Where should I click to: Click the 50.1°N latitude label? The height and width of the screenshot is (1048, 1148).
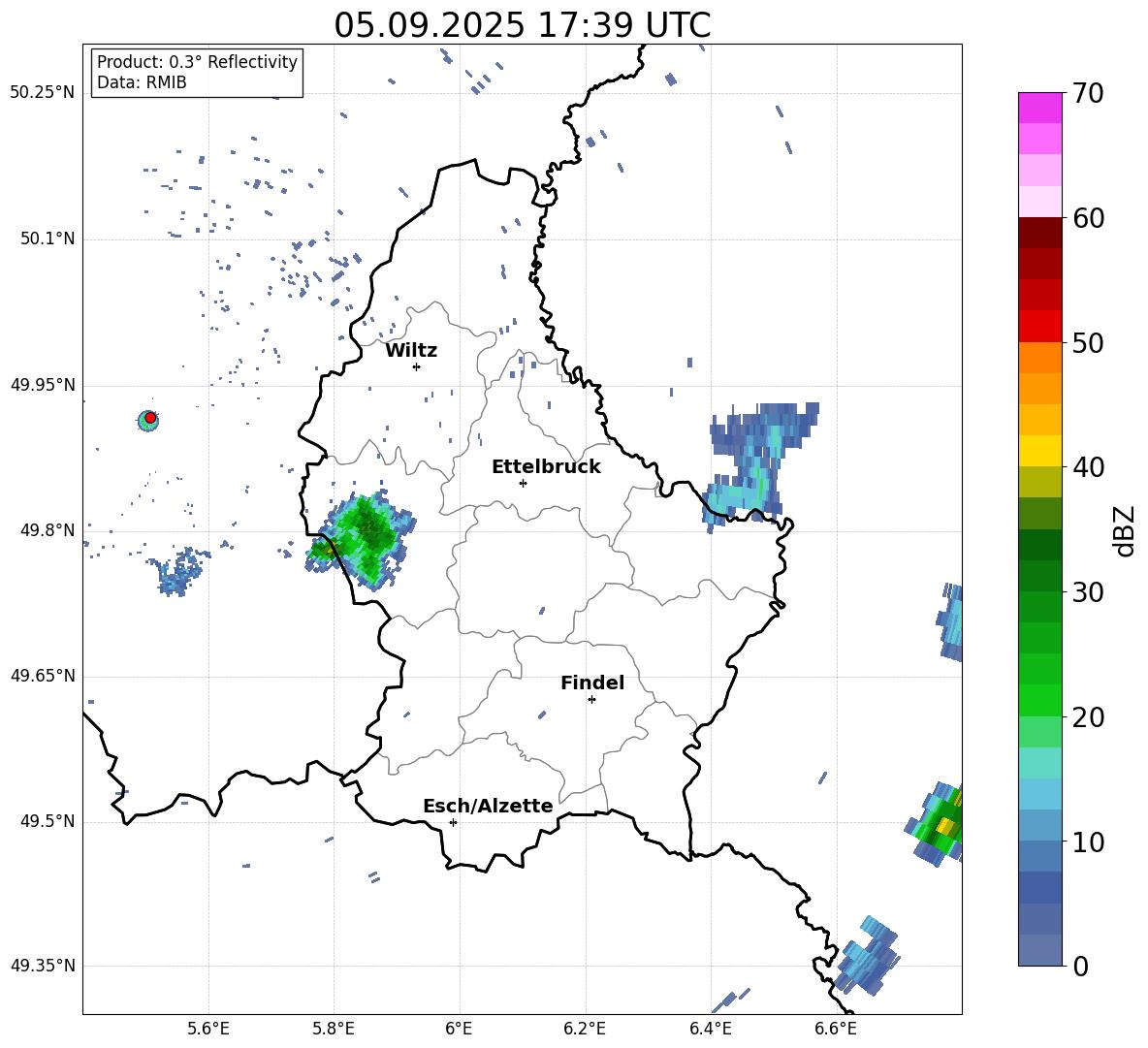click(x=48, y=238)
